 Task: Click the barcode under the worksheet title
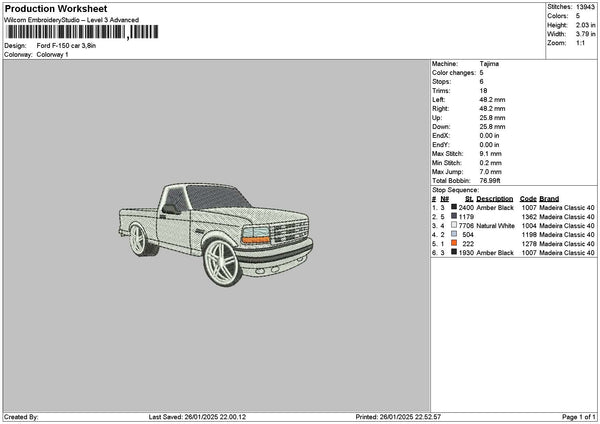(x=82, y=32)
